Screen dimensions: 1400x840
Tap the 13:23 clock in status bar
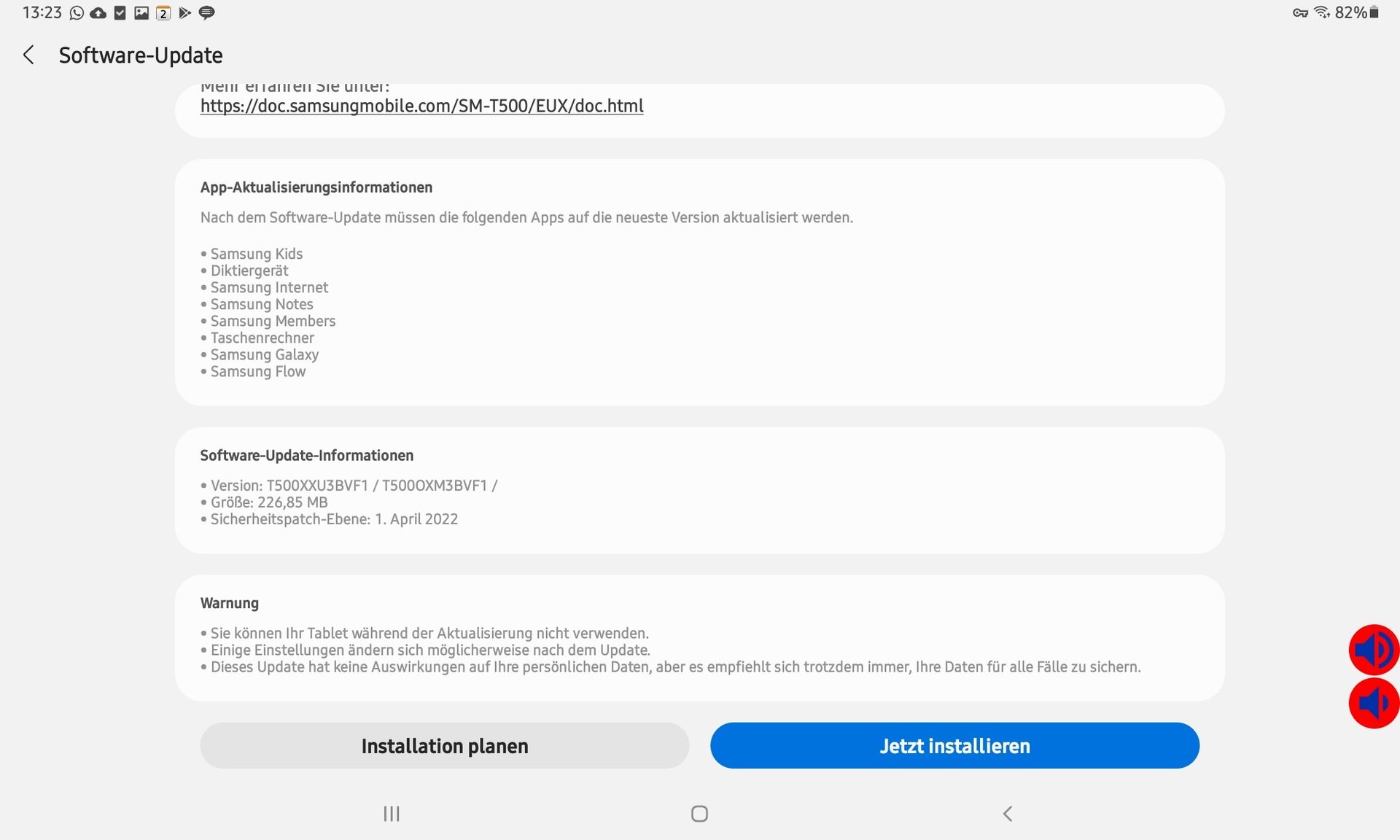(x=42, y=12)
